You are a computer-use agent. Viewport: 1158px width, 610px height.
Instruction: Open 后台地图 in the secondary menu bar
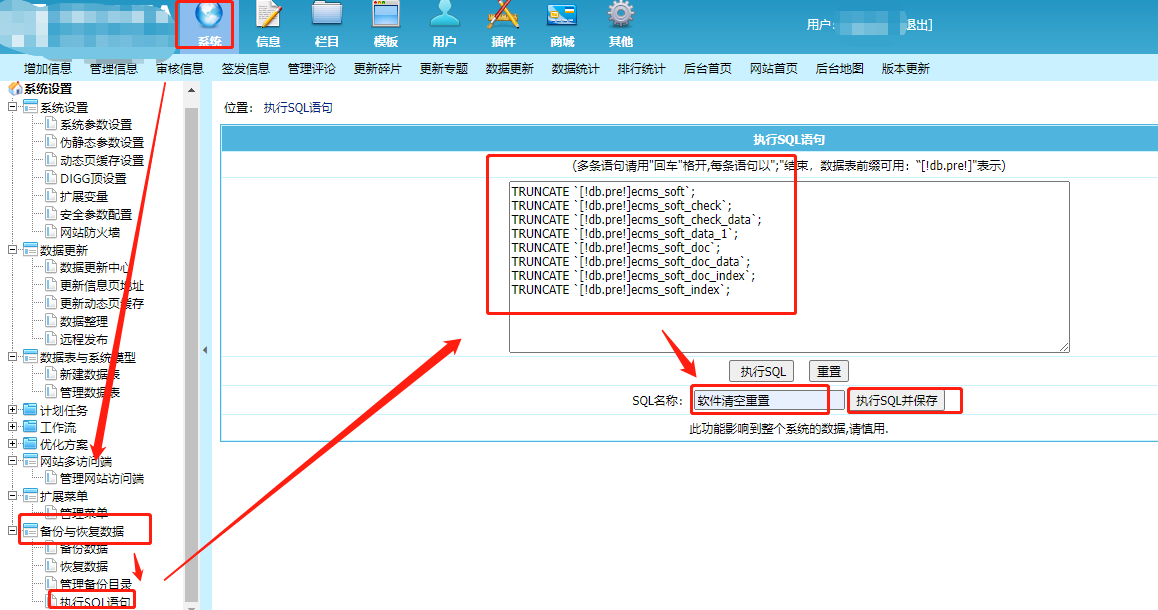[x=839, y=69]
